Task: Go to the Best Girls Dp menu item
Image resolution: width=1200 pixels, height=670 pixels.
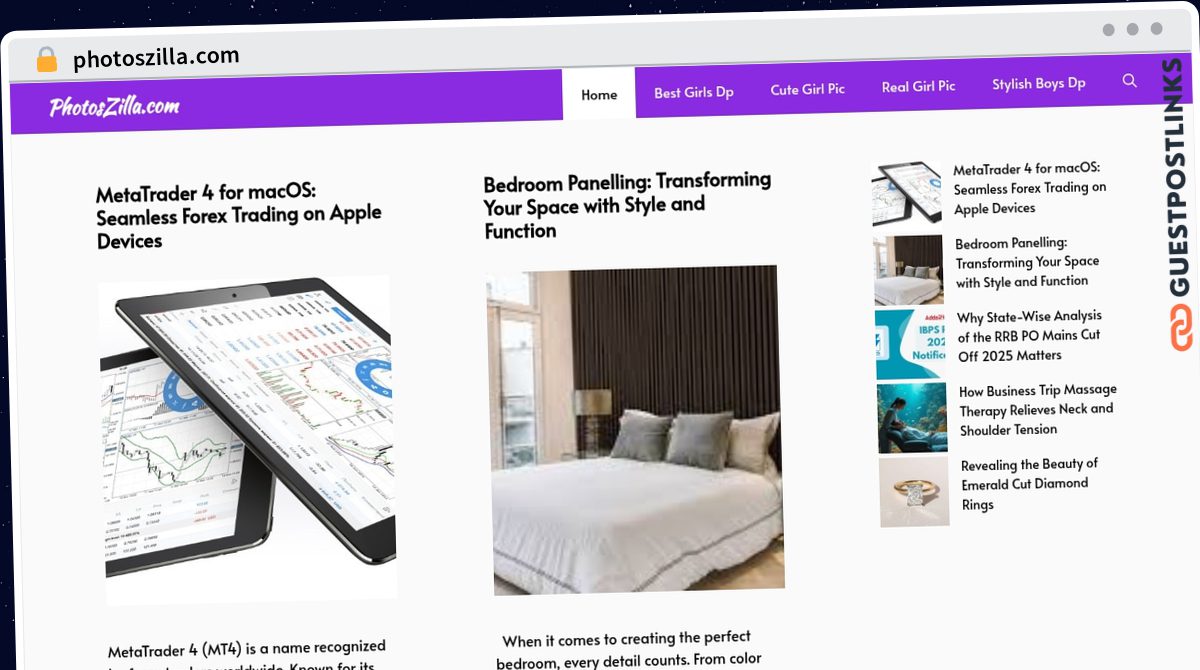Action: [x=694, y=92]
